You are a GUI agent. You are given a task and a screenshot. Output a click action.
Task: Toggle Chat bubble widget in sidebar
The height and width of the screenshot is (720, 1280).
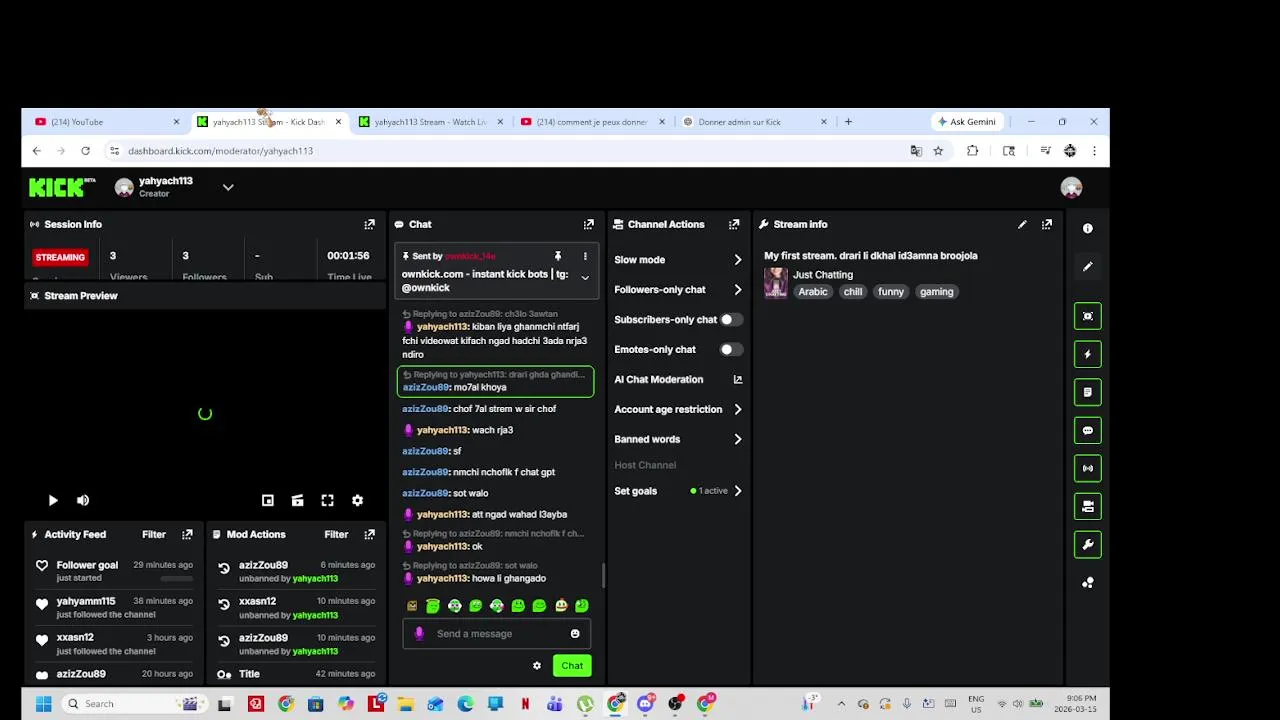[1088, 430]
